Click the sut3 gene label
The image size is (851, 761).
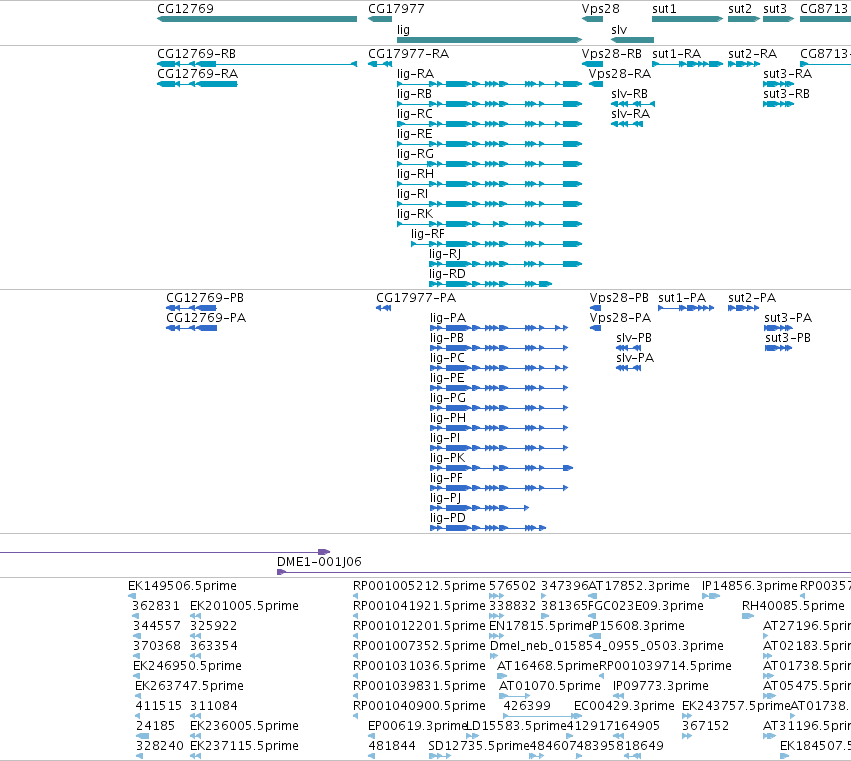coord(774,9)
